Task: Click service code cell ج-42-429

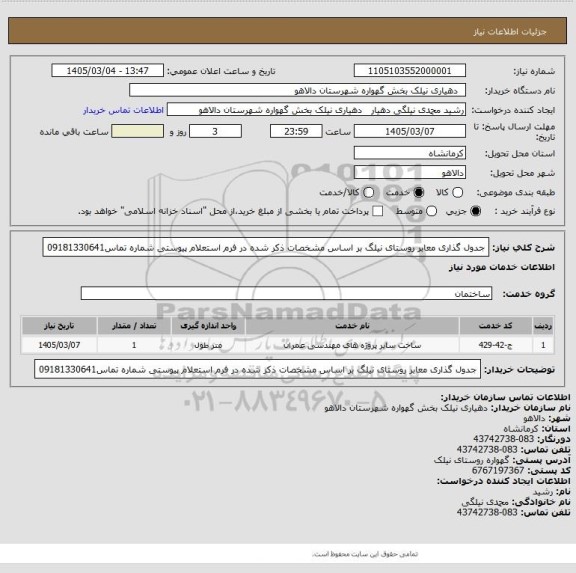Action: click(496, 345)
